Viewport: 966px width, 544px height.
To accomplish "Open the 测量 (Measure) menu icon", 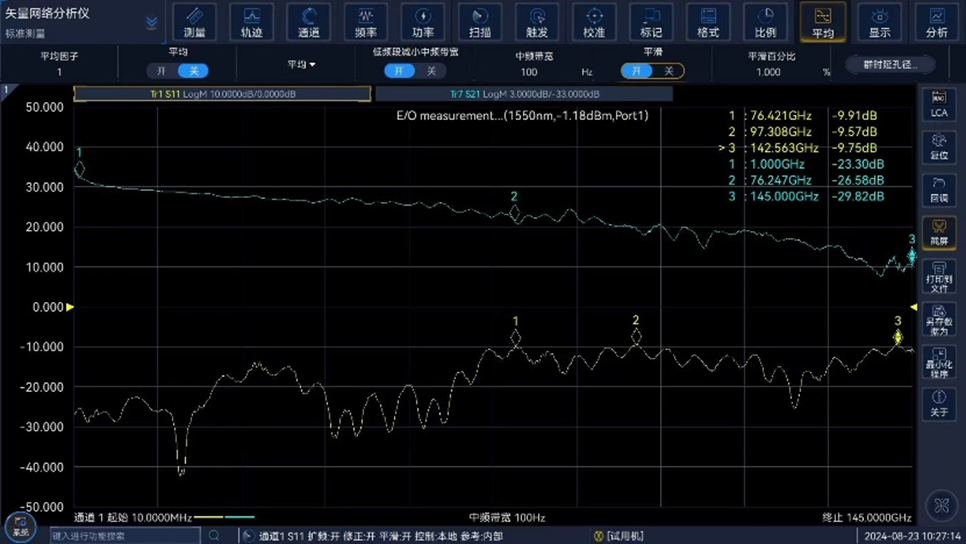I will 194,22.
